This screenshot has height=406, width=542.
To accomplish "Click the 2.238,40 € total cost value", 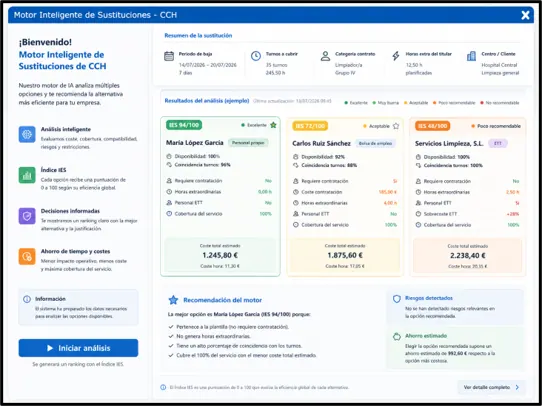I will (468, 256).
